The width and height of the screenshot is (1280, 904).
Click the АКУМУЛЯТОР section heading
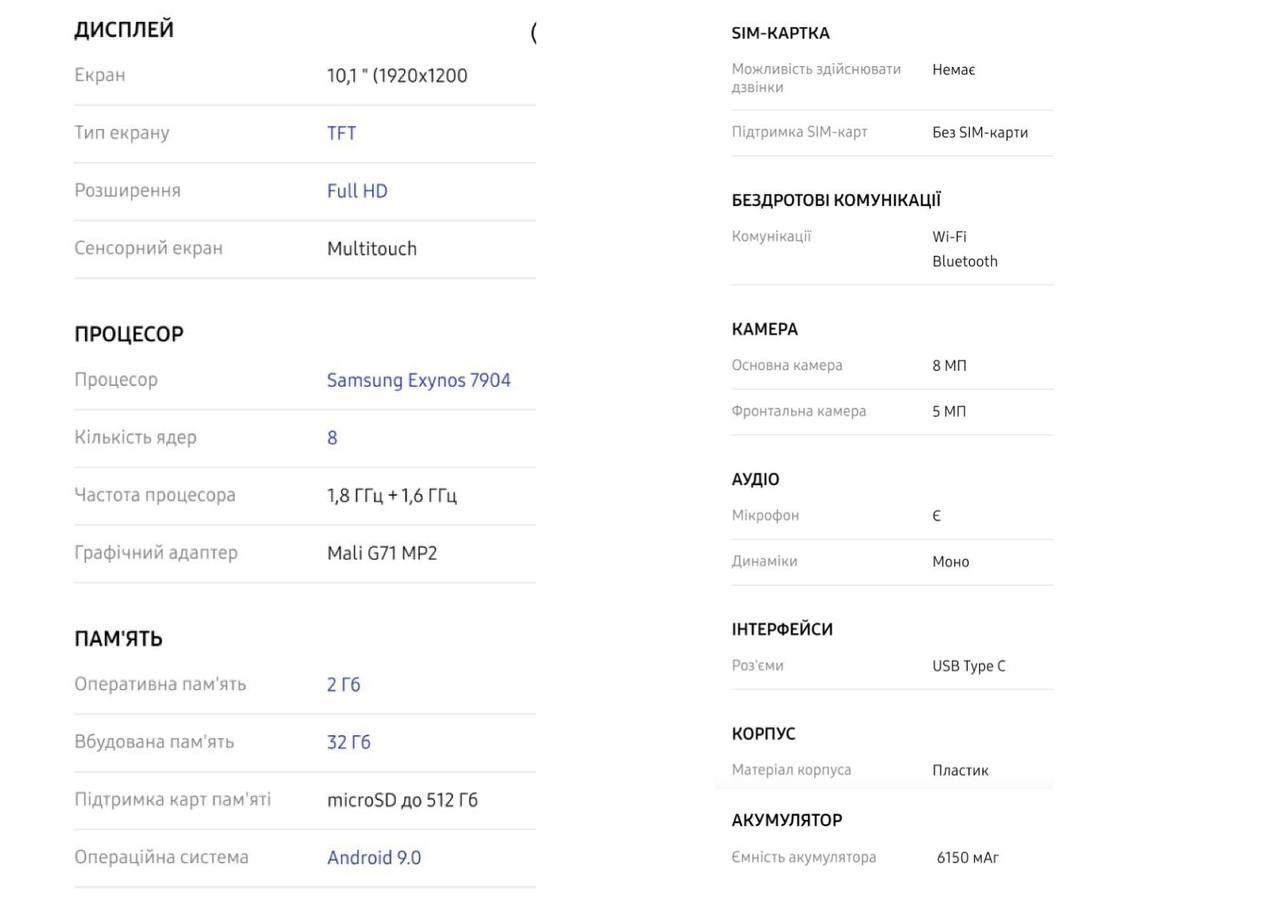pyautogui.click(x=786, y=820)
